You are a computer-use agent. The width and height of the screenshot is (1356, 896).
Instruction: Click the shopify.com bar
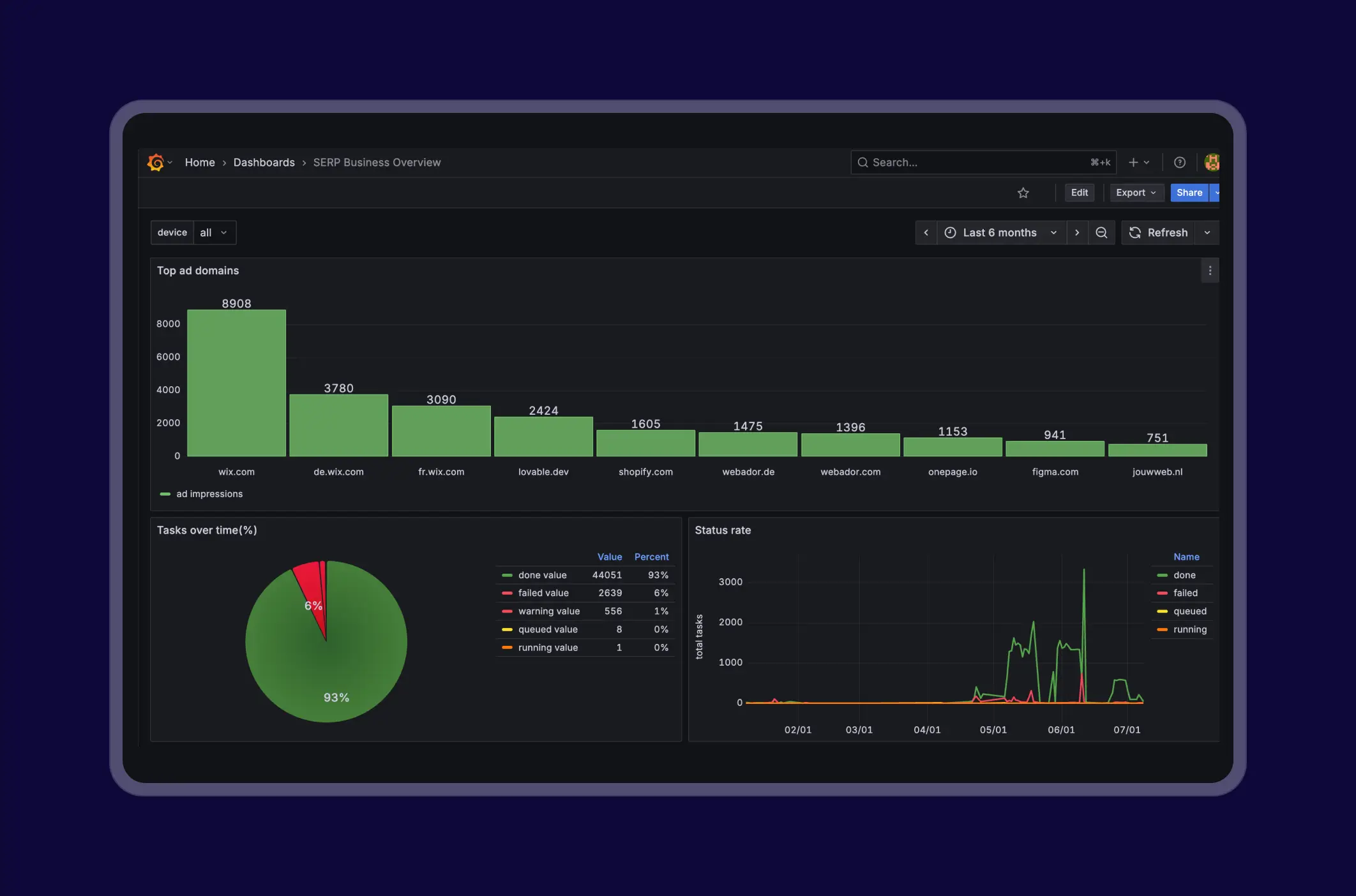(x=645, y=443)
